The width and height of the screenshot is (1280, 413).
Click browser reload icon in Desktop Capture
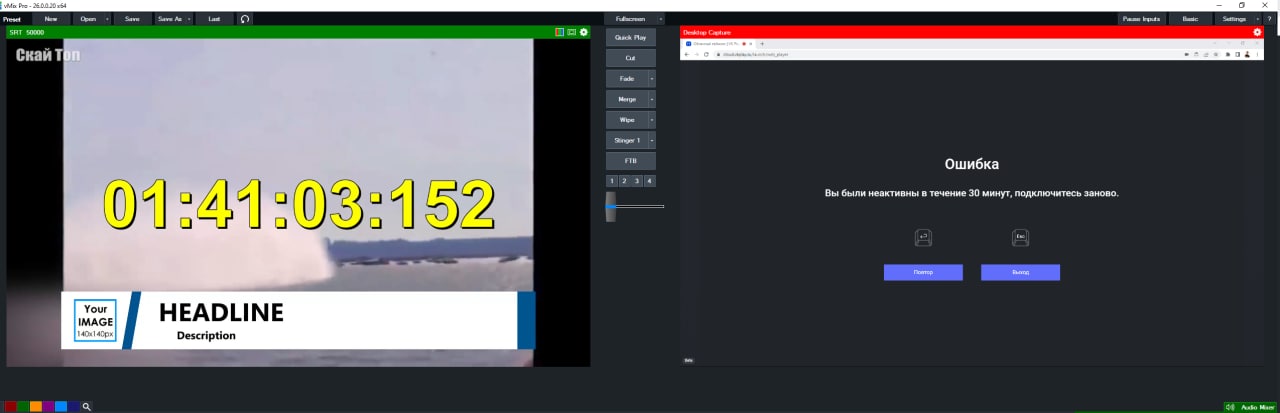point(706,54)
